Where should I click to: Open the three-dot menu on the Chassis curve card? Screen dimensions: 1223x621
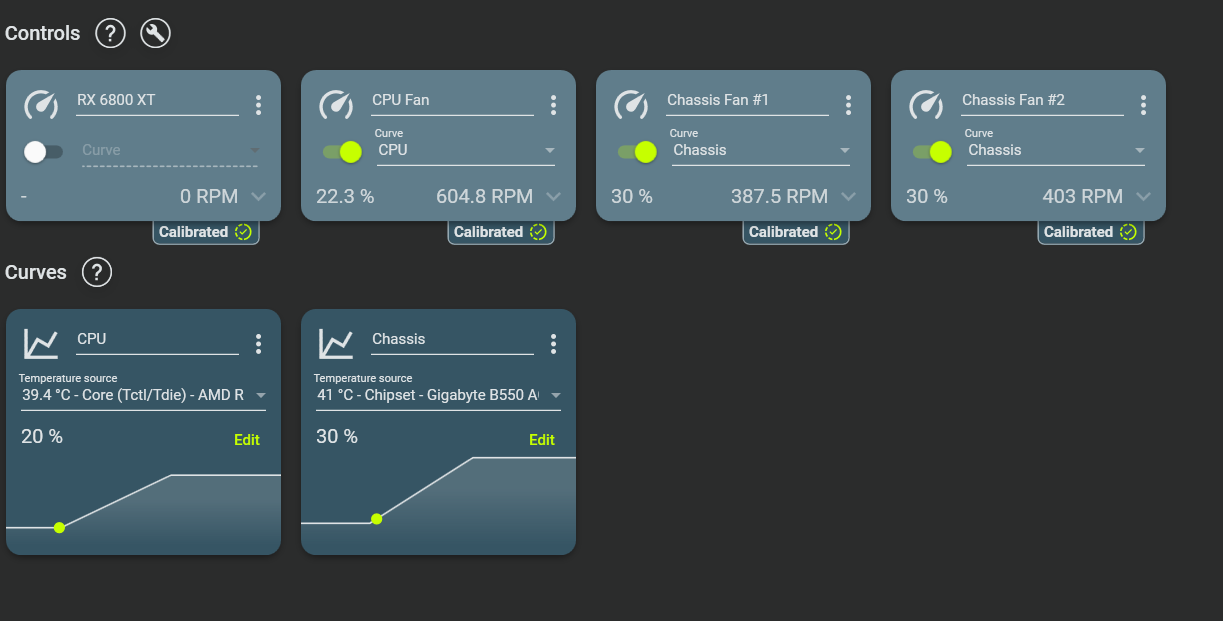point(554,344)
